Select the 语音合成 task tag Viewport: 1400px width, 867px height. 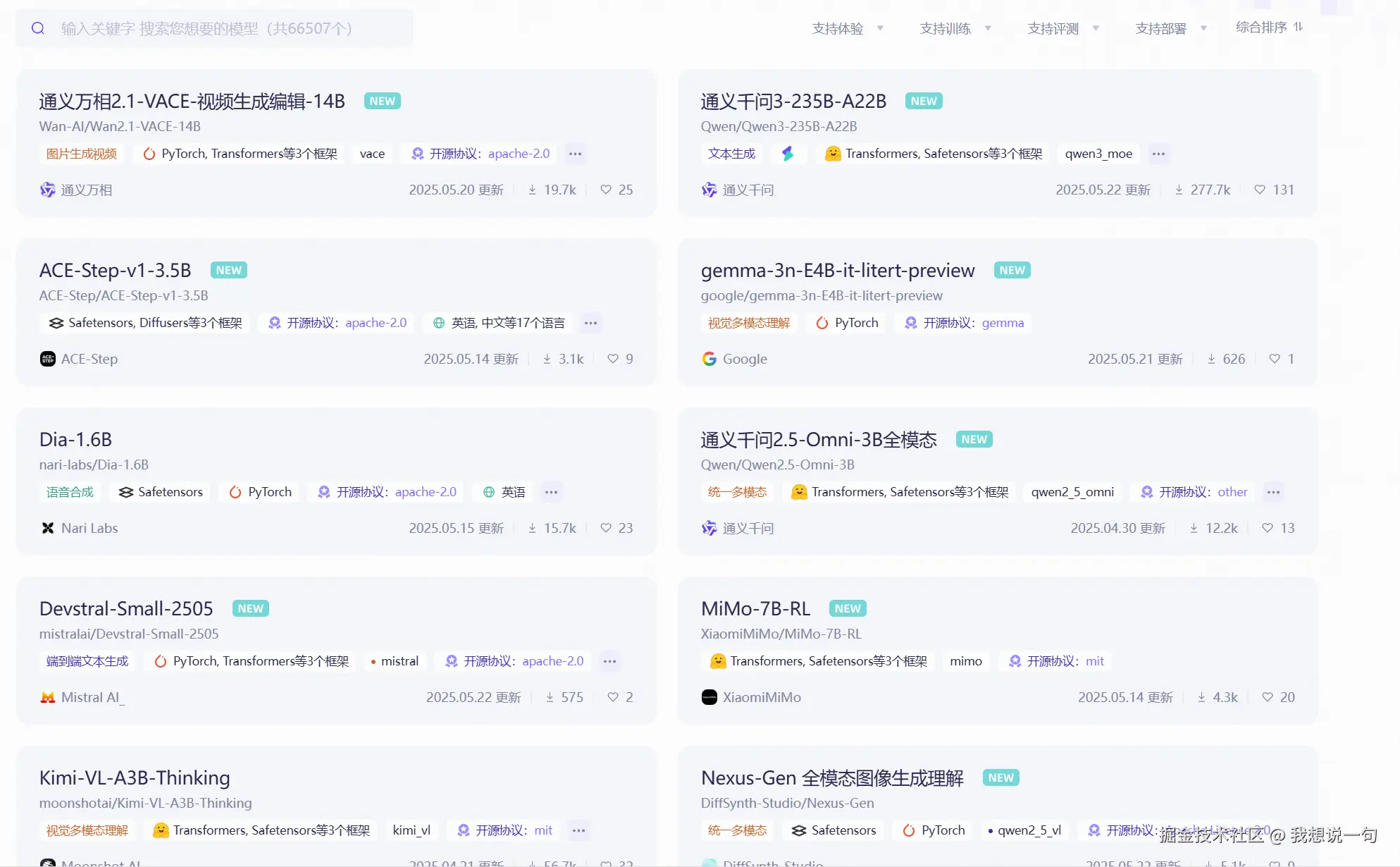point(70,492)
